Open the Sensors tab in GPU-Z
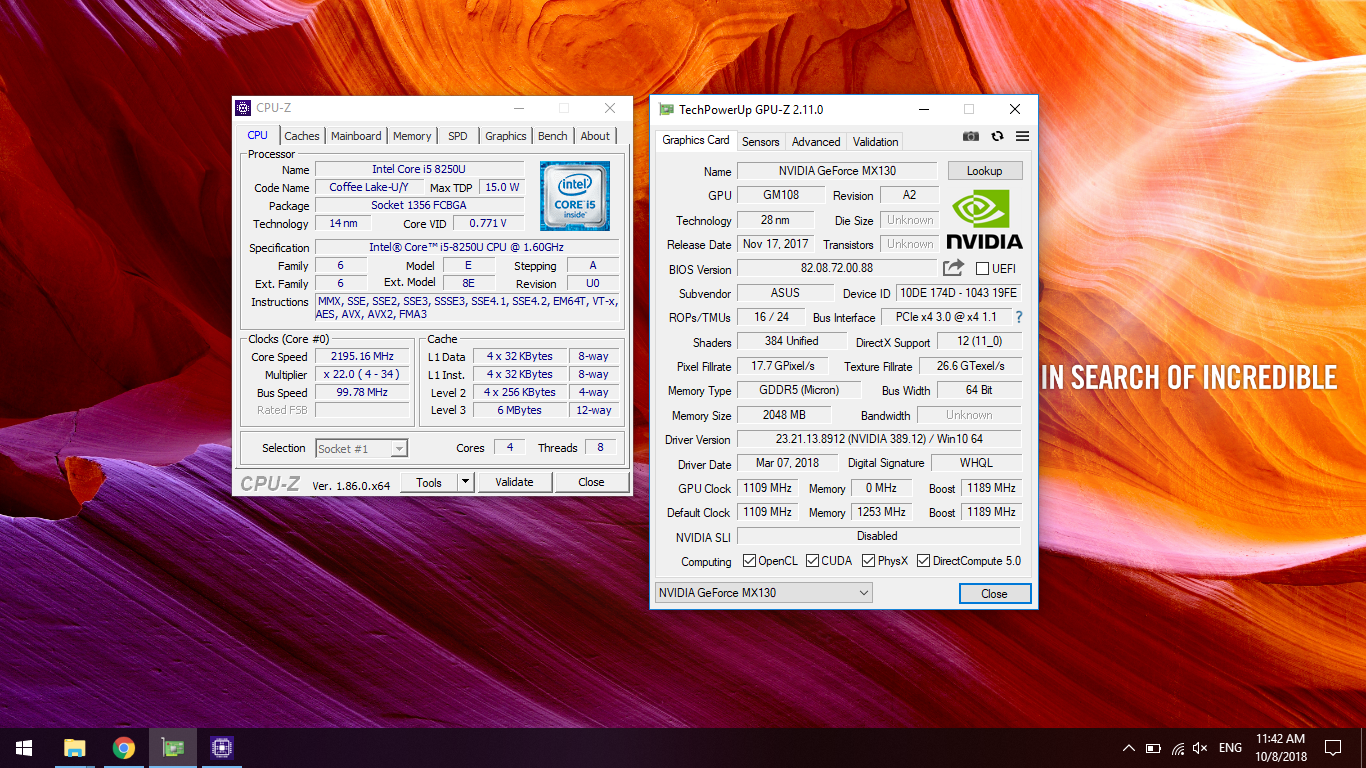The width and height of the screenshot is (1366, 768). pyautogui.click(x=760, y=142)
